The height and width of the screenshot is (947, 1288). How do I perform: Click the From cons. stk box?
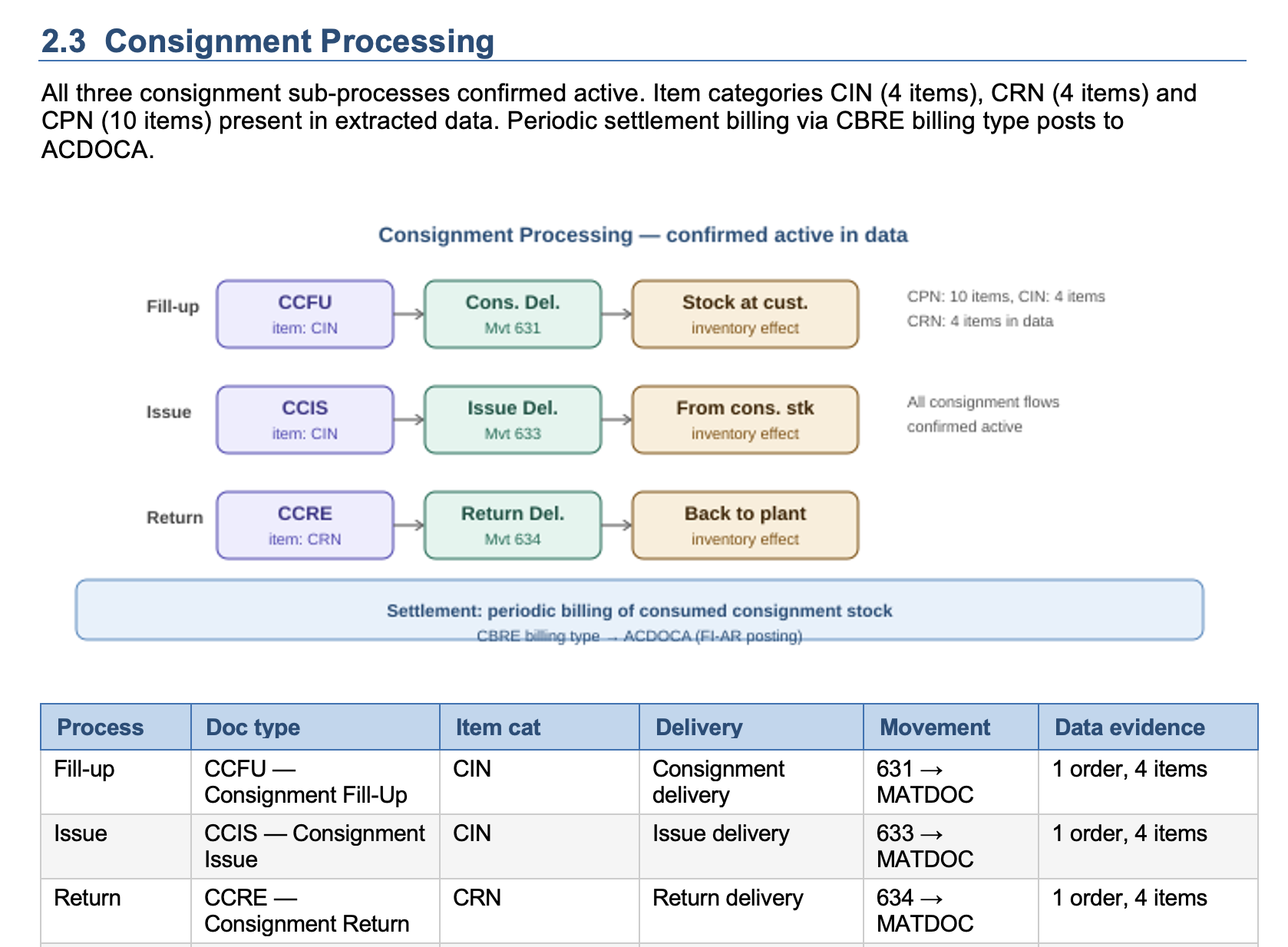tap(744, 419)
